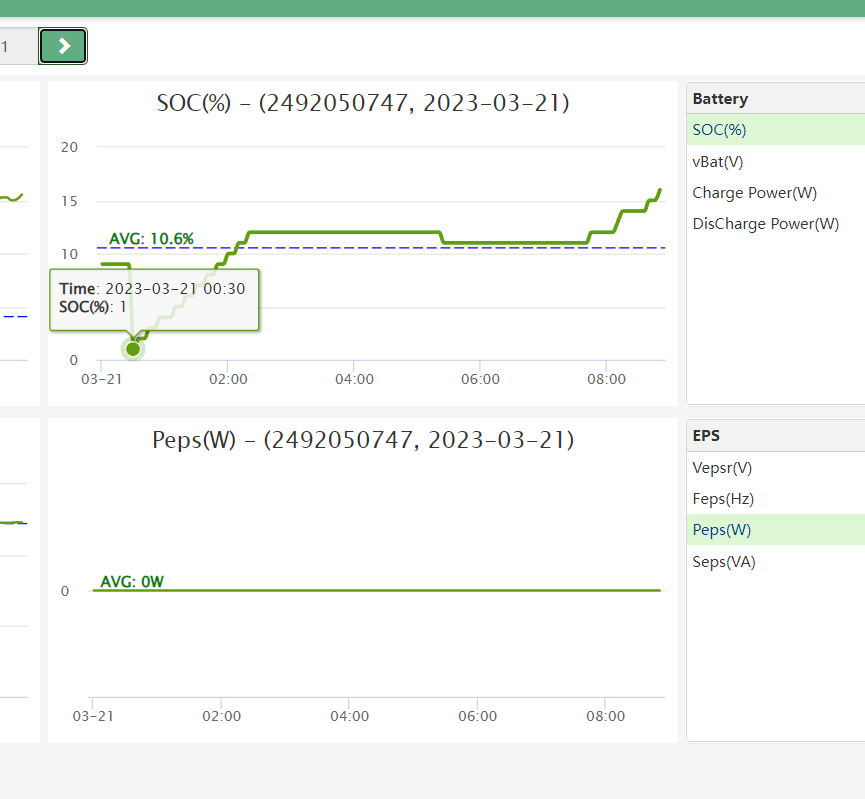Click the 06:00 axis label on Peps chart
This screenshot has height=799, width=865.
(x=478, y=716)
